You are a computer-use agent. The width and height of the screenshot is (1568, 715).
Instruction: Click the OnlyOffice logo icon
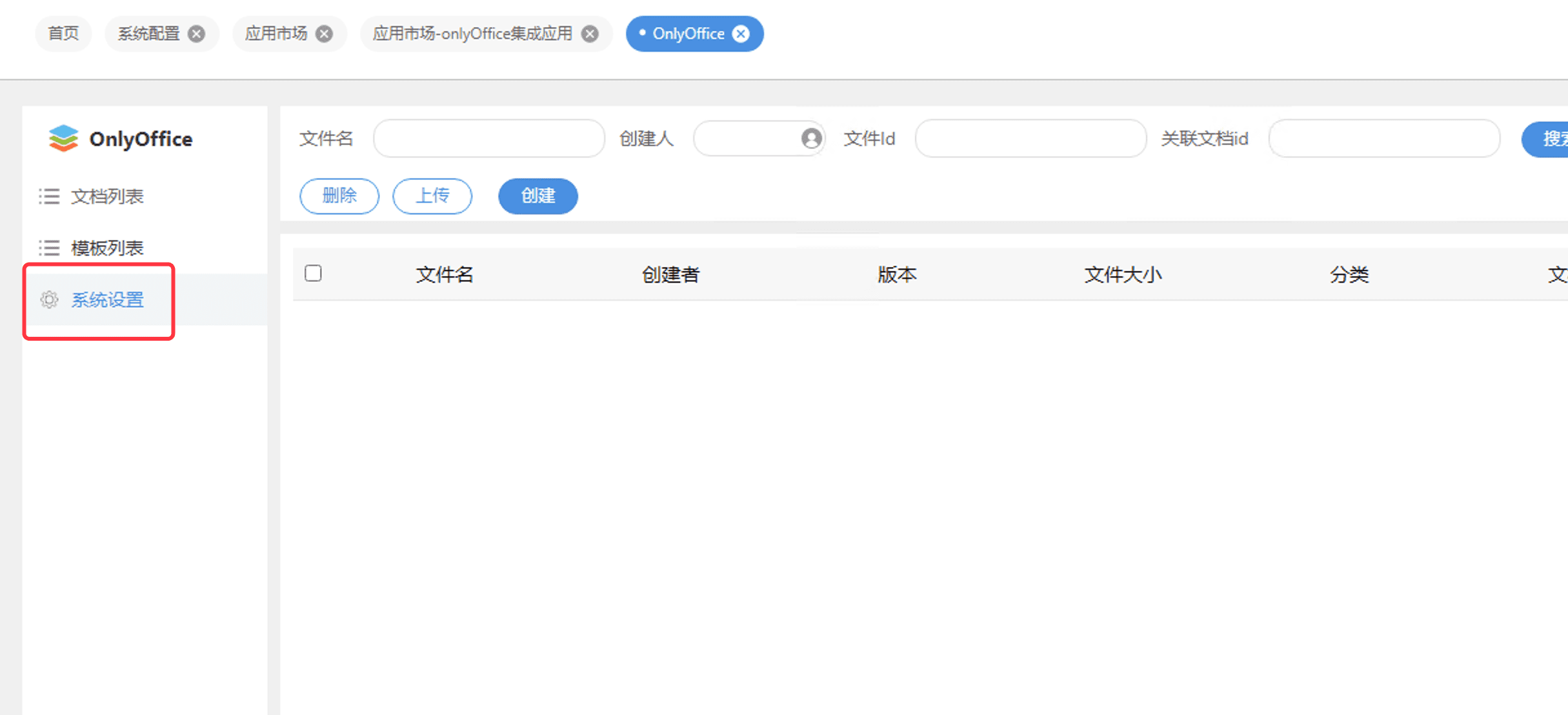(63, 138)
